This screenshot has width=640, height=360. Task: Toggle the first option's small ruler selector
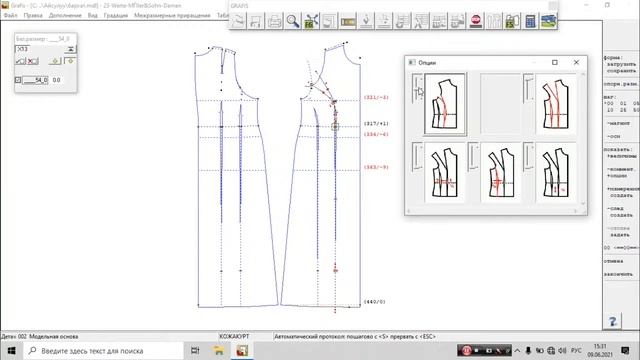417,88
